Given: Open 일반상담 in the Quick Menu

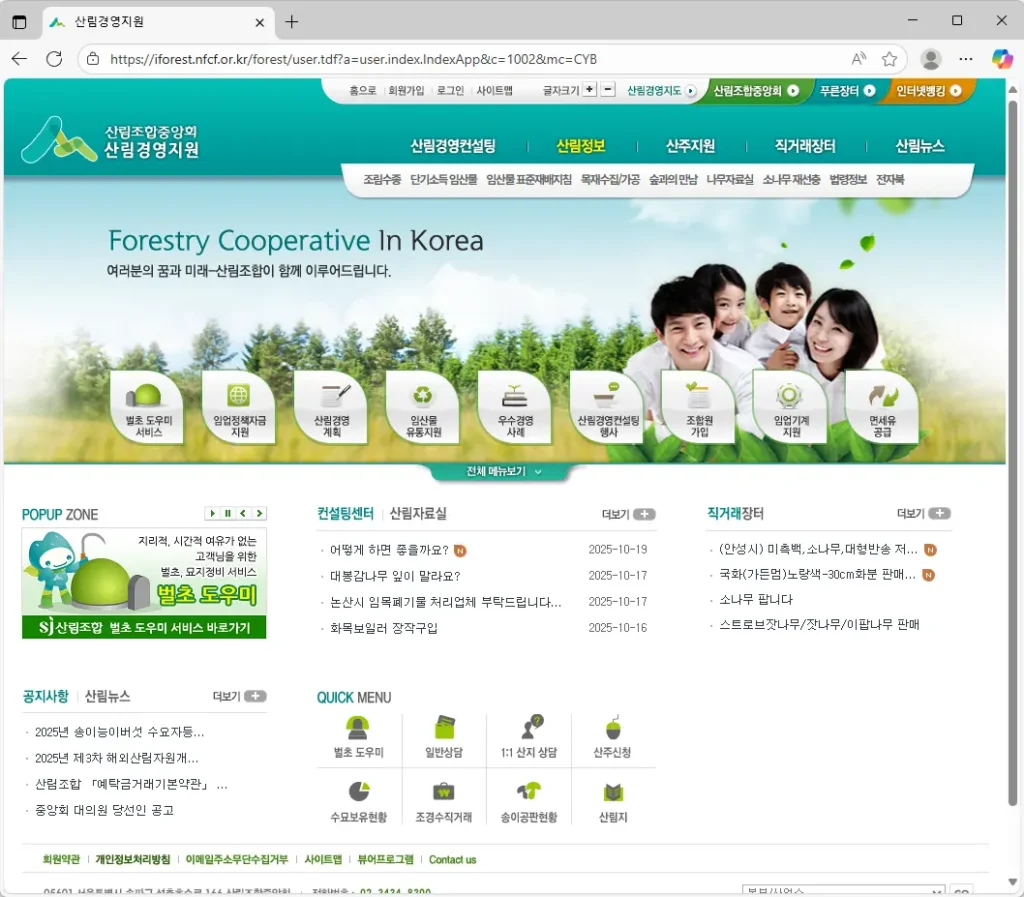Looking at the screenshot, I should coord(444,734).
